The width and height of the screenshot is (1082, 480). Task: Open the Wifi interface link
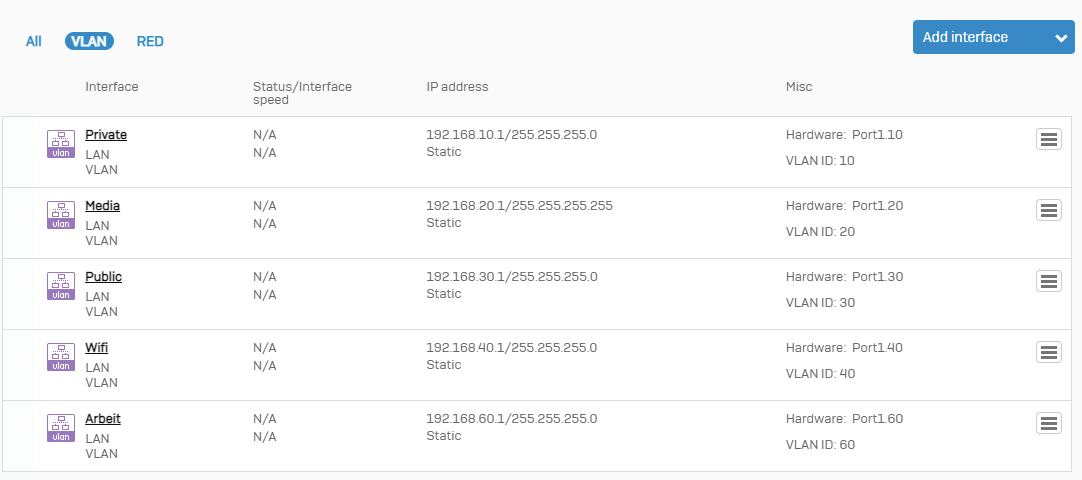(97, 348)
